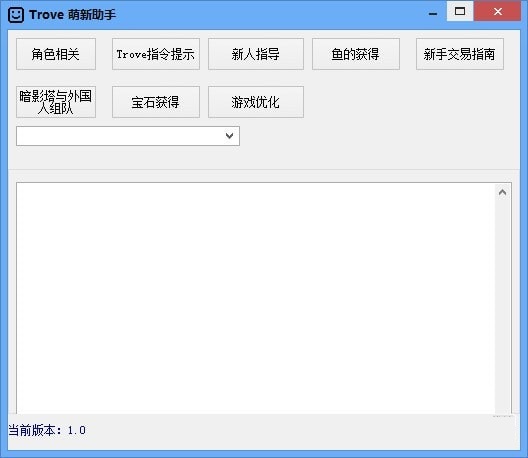Expand the empty combo box dropdown
The width and height of the screenshot is (528, 458).
click(x=229, y=136)
